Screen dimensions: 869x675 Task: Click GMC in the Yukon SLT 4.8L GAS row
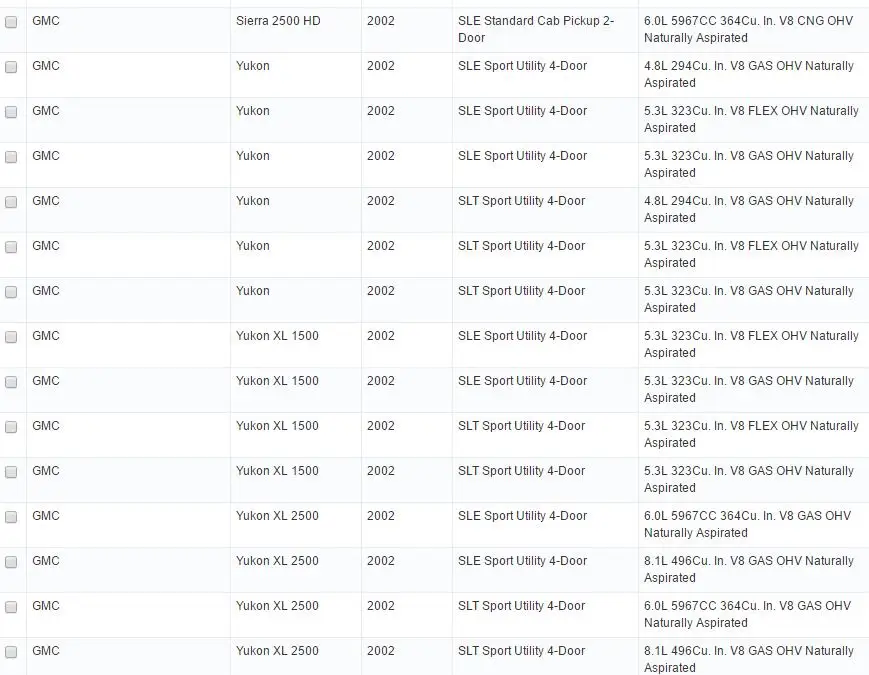46,201
